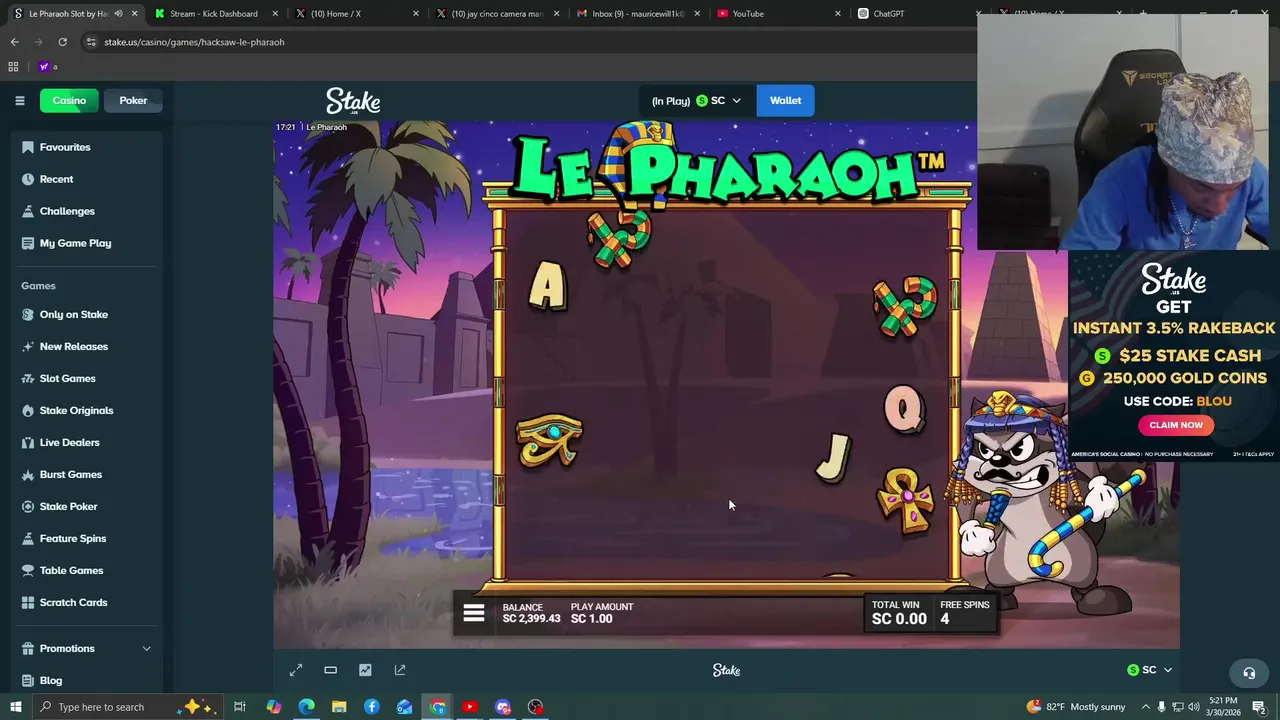
Task: Click the Promotions label
Action: click(x=67, y=648)
